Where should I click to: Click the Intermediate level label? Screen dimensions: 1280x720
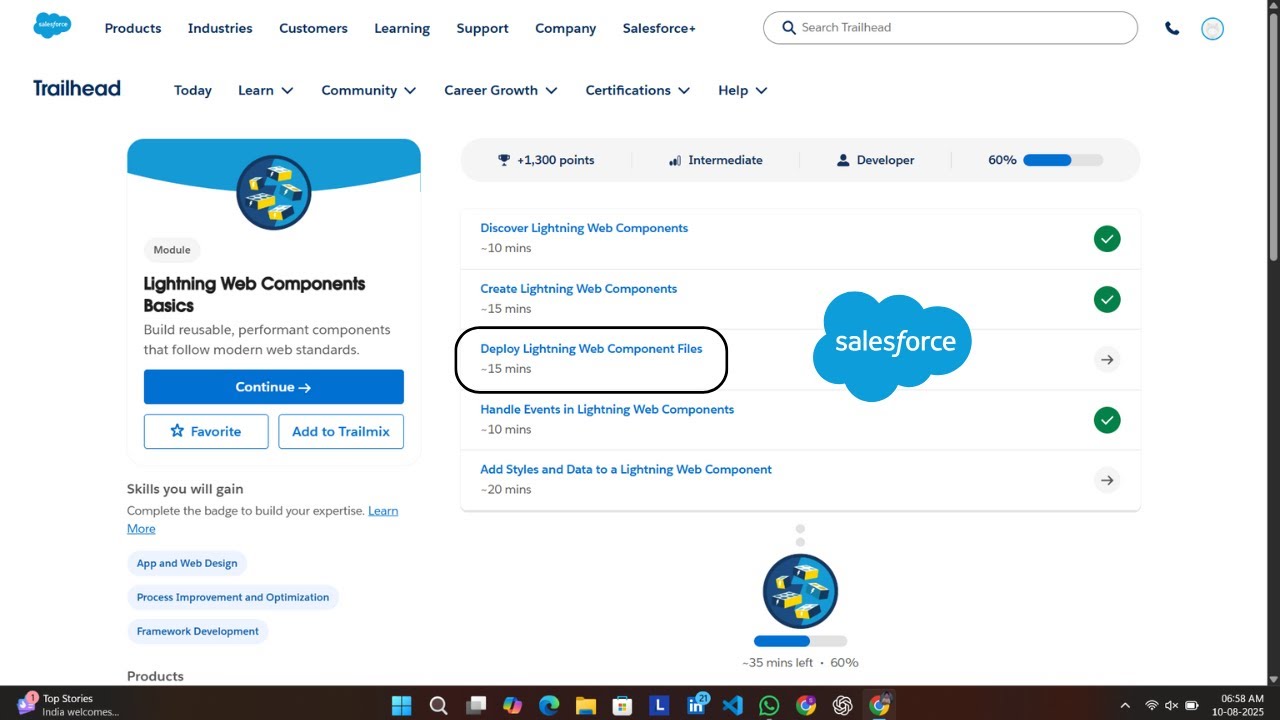click(715, 160)
